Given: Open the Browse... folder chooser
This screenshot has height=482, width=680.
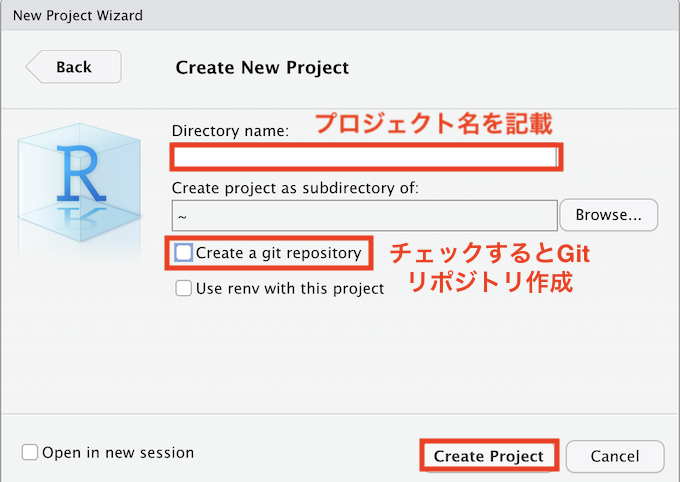Looking at the screenshot, I should point(608,215).
